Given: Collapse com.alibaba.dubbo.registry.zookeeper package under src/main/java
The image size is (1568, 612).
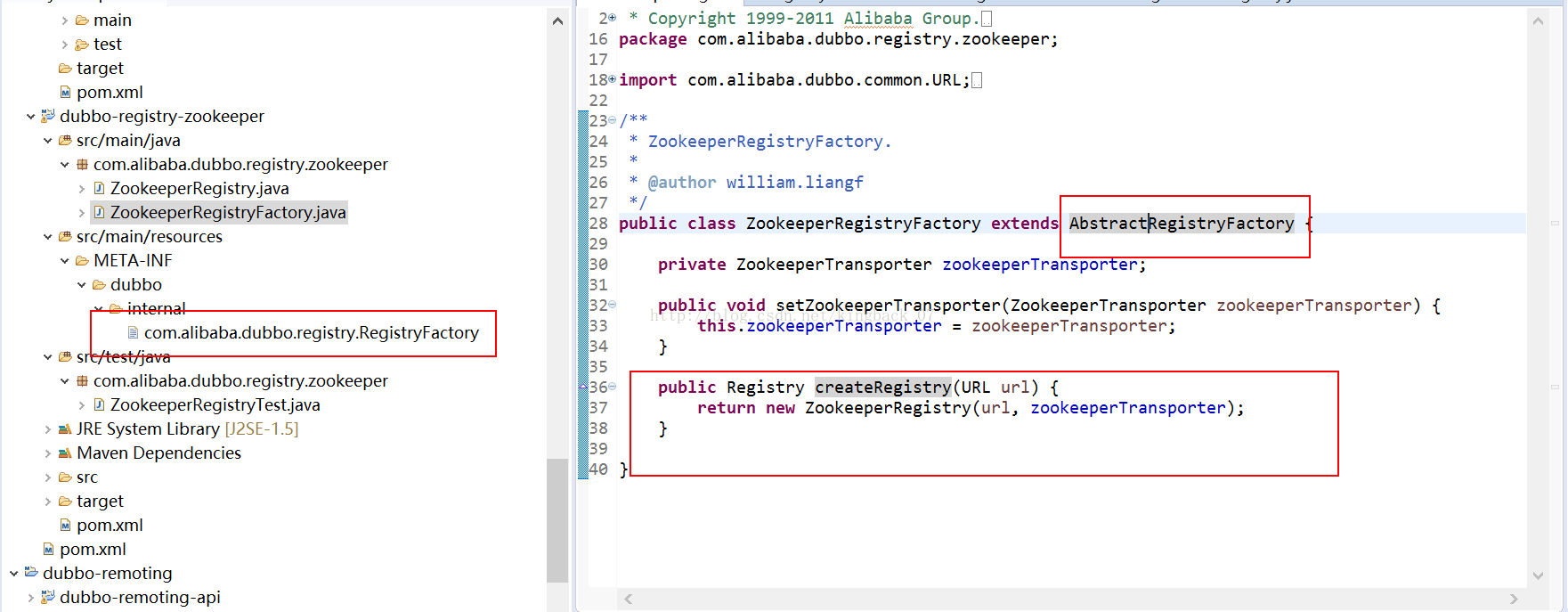Looking at the screenshot, I should pos(65,164).
